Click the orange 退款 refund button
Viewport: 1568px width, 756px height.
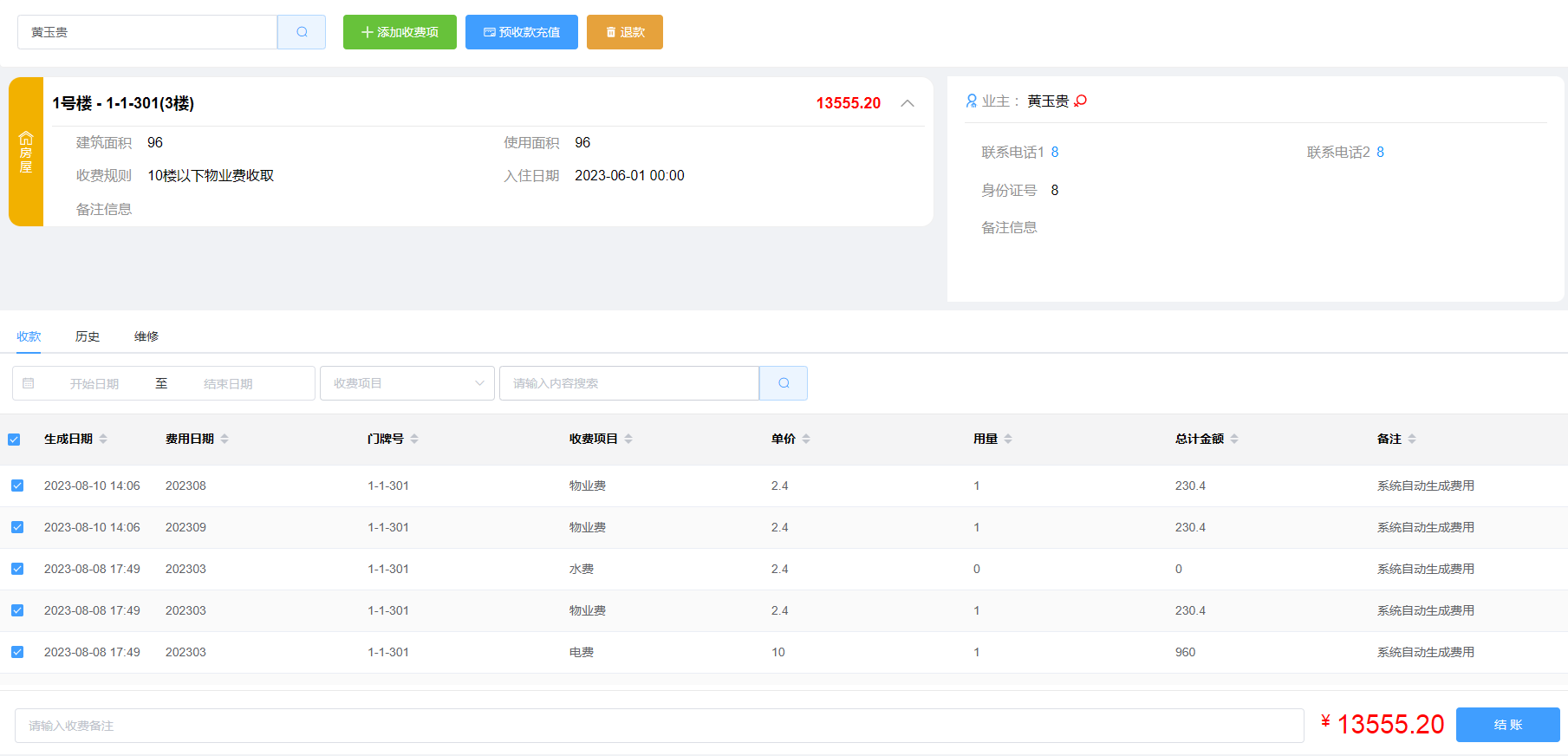pos(624,32)
